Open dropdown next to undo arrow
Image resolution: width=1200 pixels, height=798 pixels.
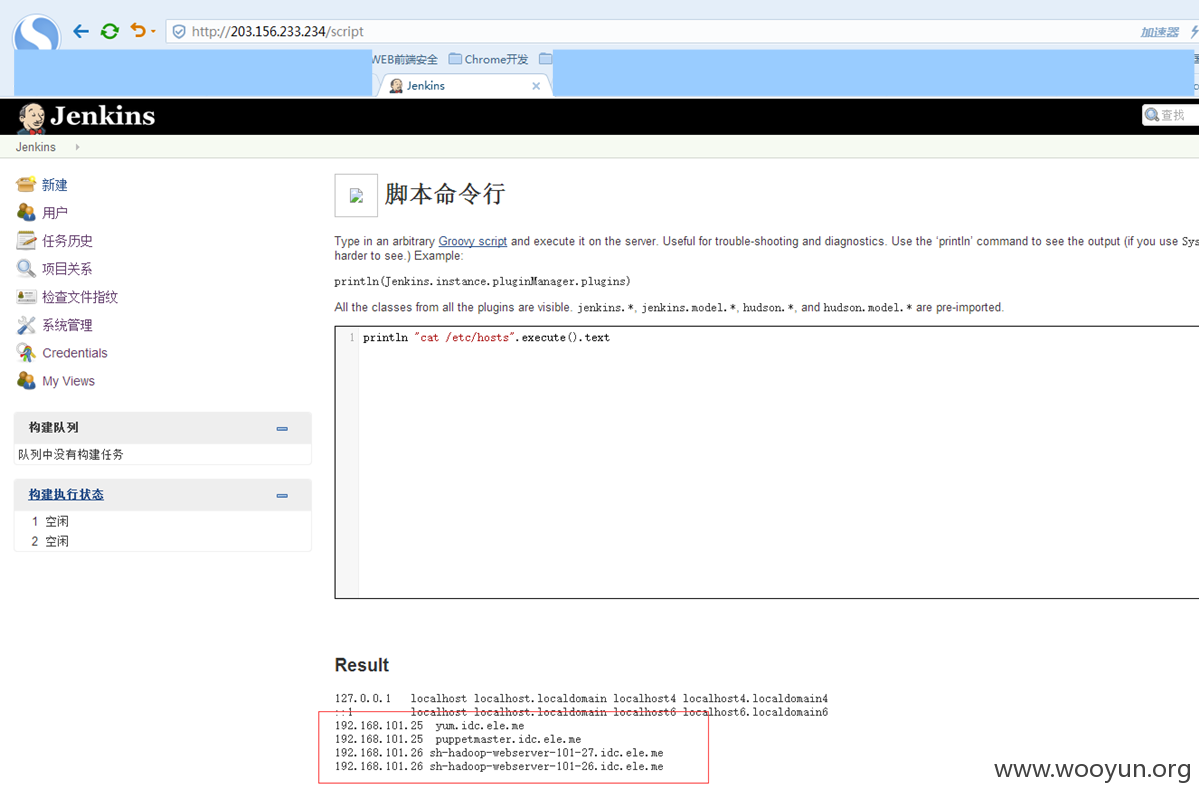click(153, 32)
